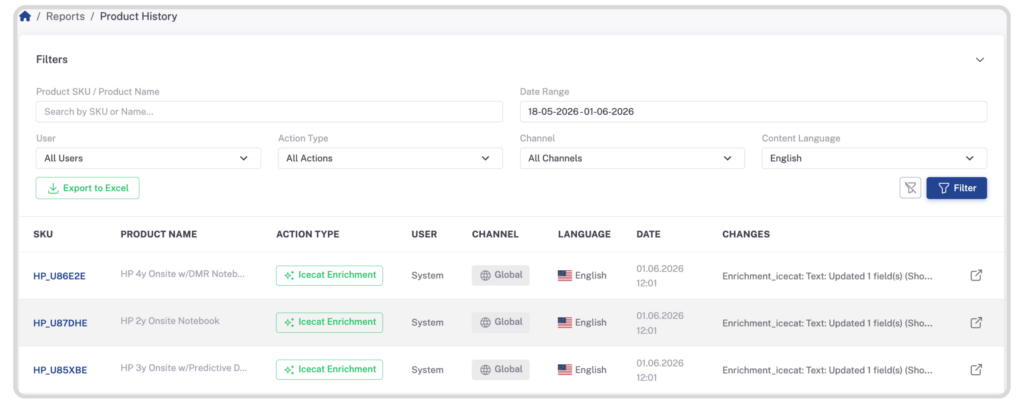Open Reports breadcrumb link
The image size is (1024, 404).
tap(65, 16)
